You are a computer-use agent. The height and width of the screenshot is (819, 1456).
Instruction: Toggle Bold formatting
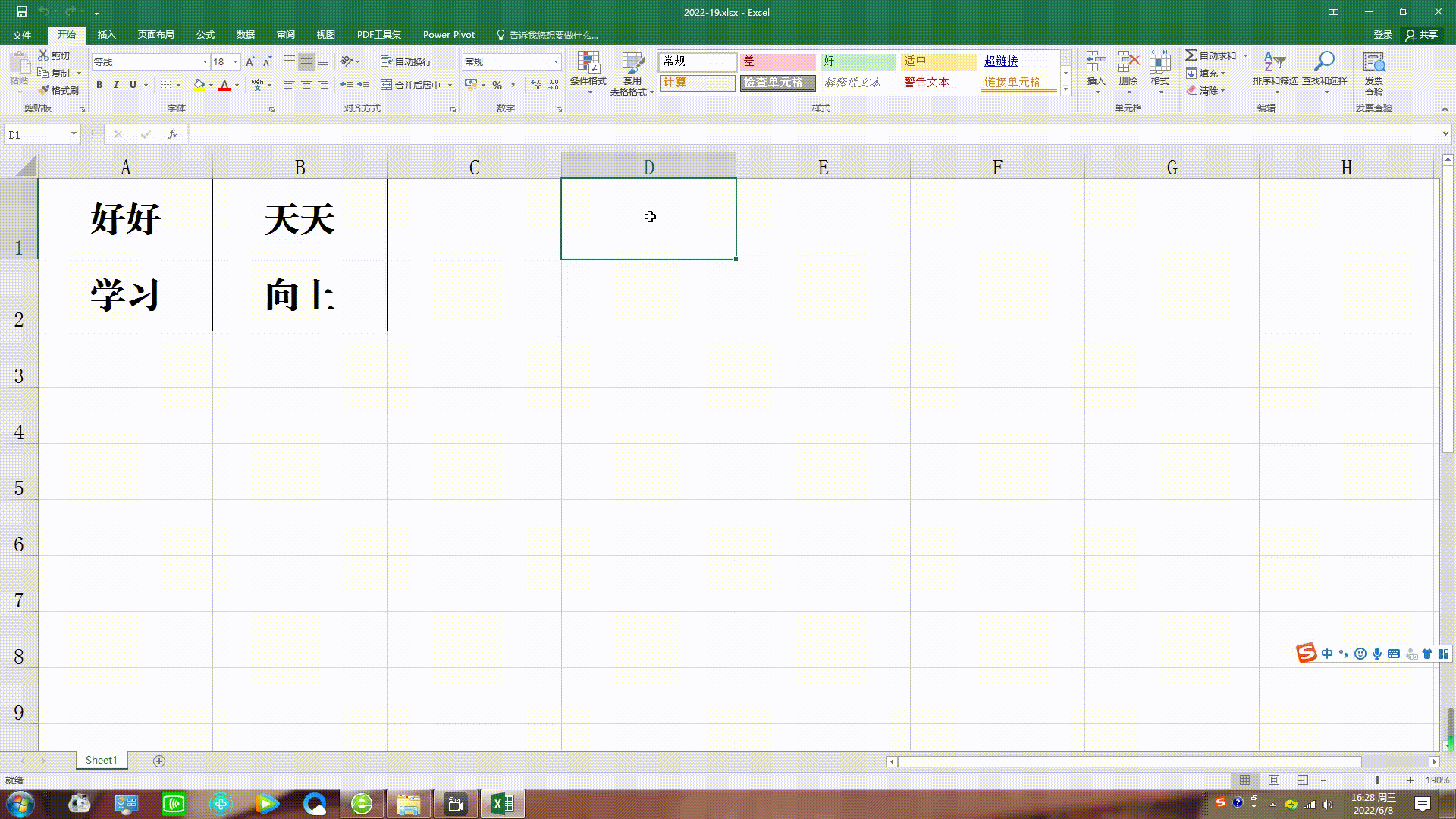coord(99,85)
